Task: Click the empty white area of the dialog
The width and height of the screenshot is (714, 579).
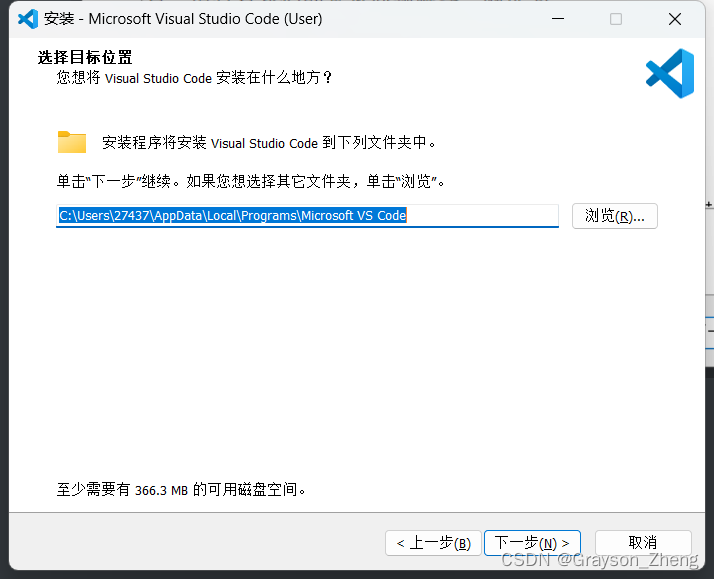Action: pyautogui.click(x=350, y=360)
